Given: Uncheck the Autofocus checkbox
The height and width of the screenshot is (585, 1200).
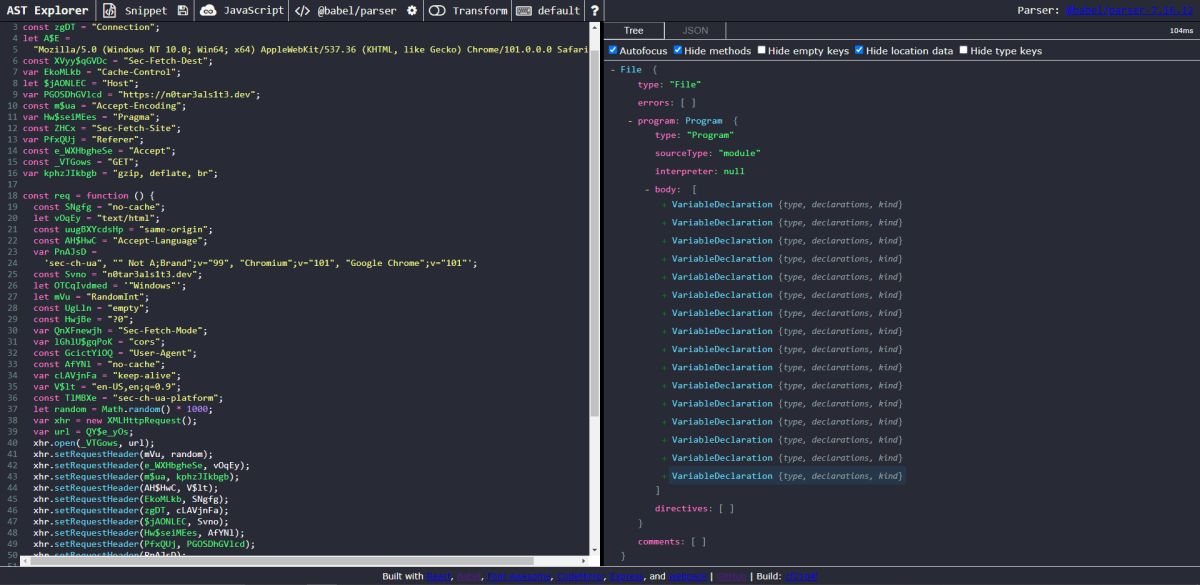Looking at the screenshot, I should click(x=613, y=50).
